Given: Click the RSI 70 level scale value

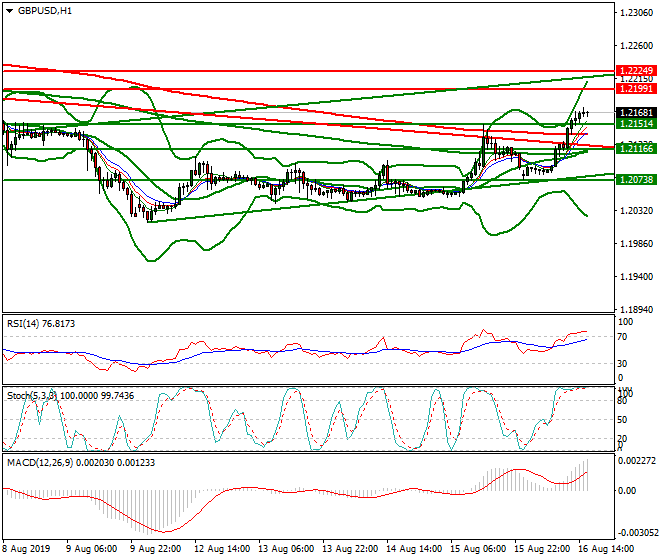Looking at the screenshot, I should pos(623,337).
